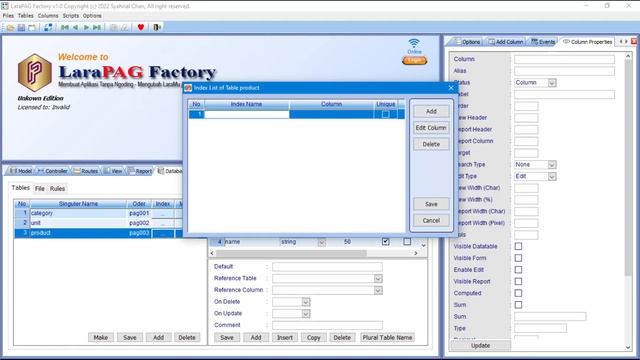The height and width of the screenshot is (360, 640).
Task: Click the Online wifi status icon
Action: [414, 43]
